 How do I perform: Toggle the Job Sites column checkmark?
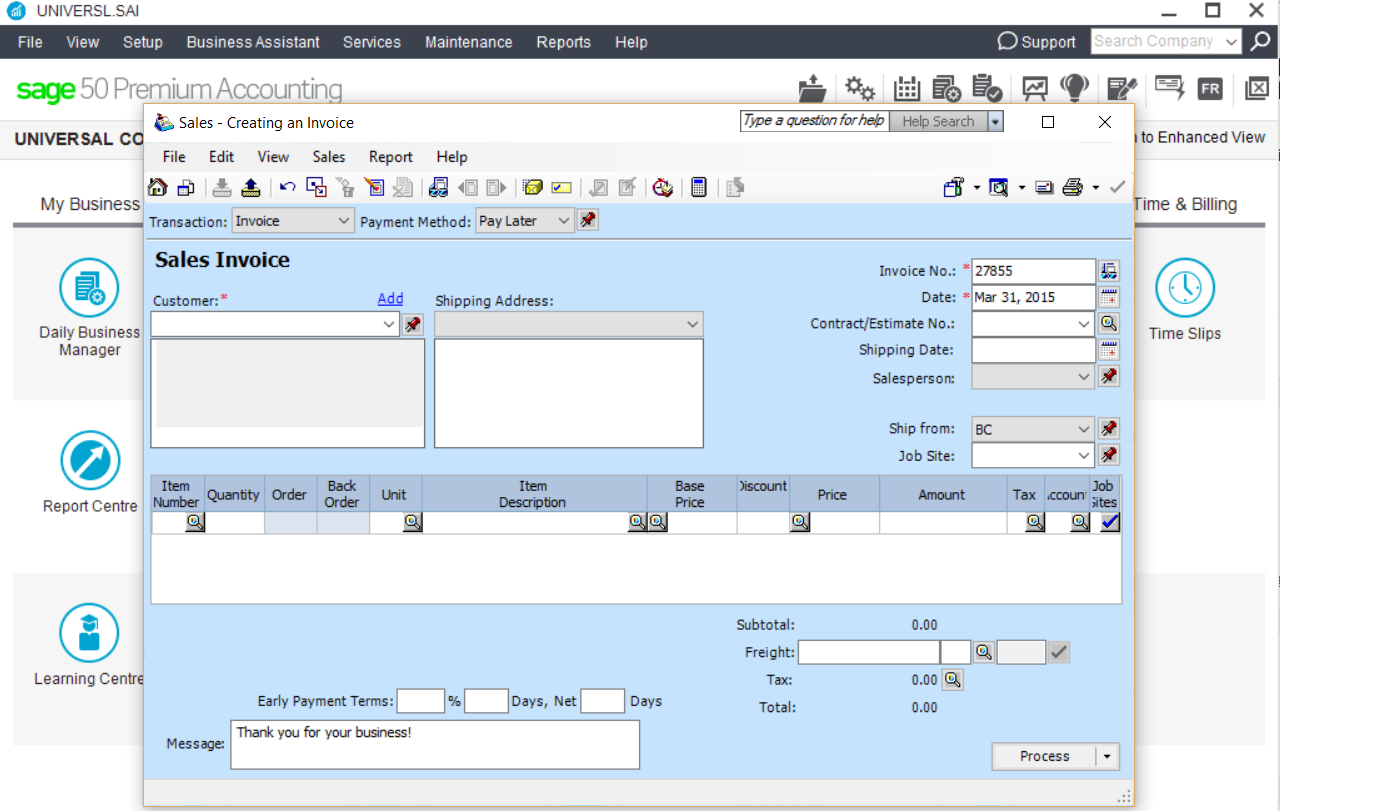(1110, 522)
